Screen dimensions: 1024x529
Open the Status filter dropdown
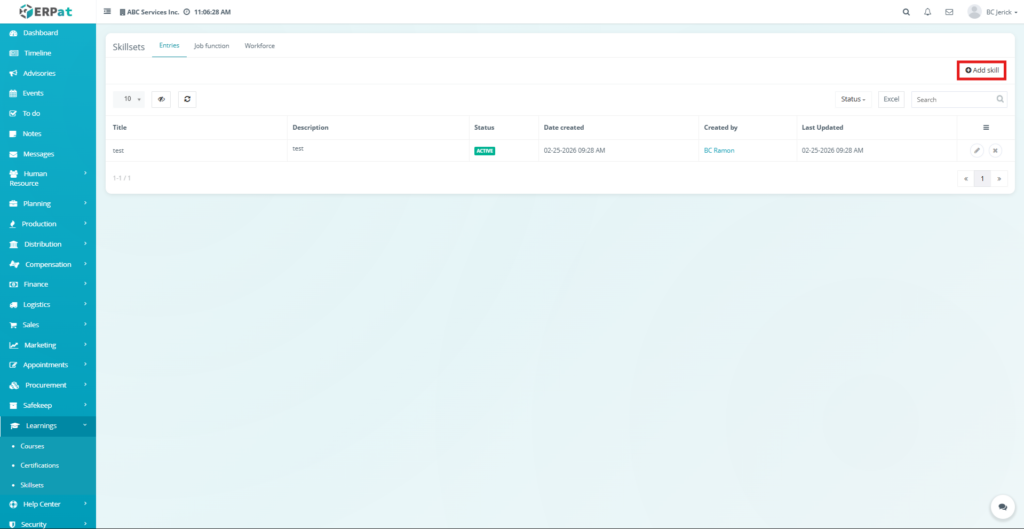(x=853, y=99)
